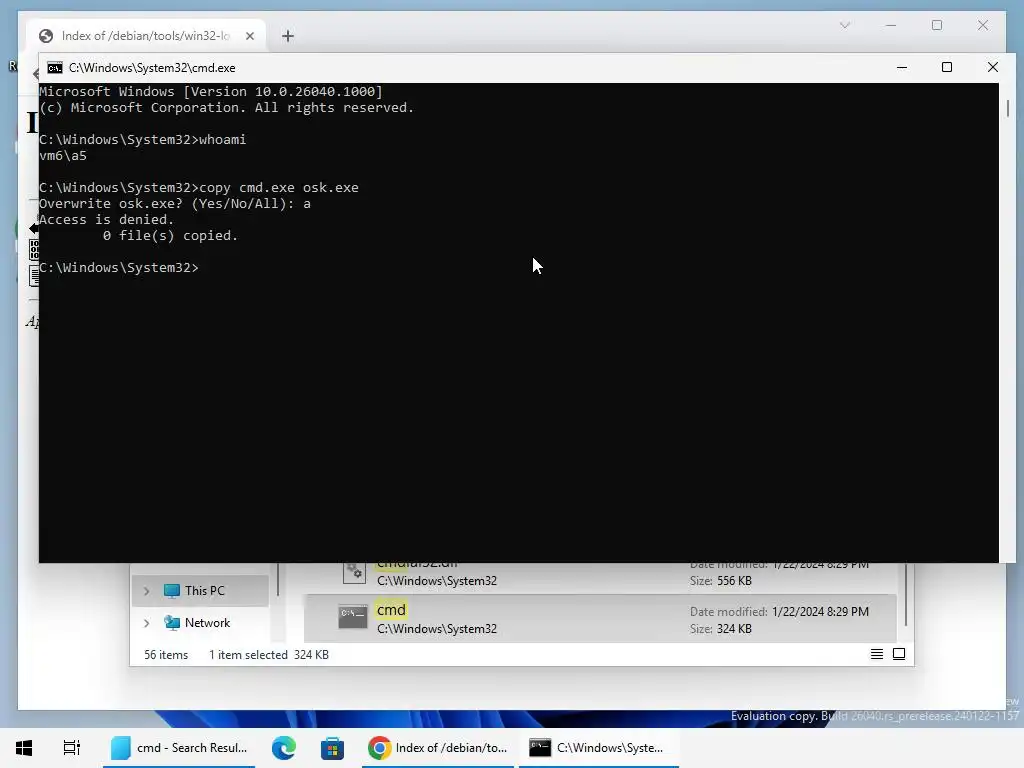This screenshot has width=1024, height=768.
Task: Click the 56 items status text
Action: [166, 655]
